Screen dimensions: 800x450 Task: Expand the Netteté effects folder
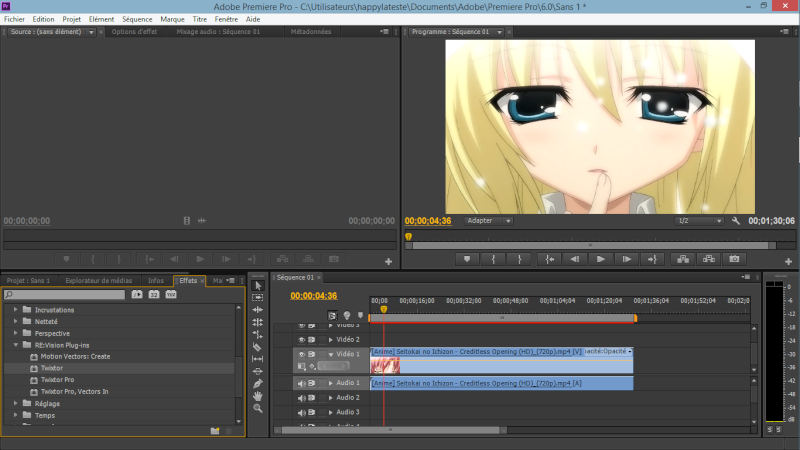point(15,321)
